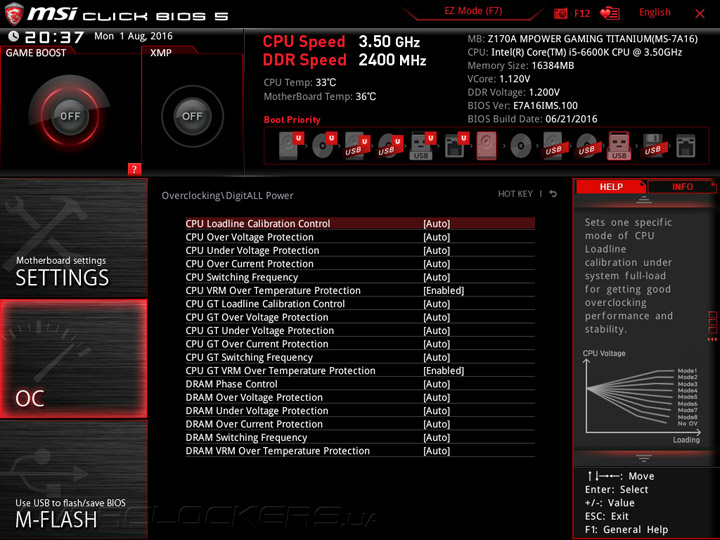Open DRAM VRM Over Temperature Protection Auto value
720x540 pixels.
[437, 451]
